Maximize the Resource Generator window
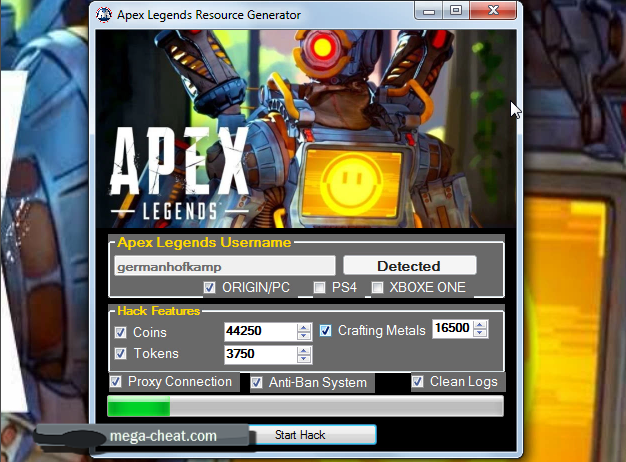The width and height of the screenshot is (626, 462). (456, 11)
